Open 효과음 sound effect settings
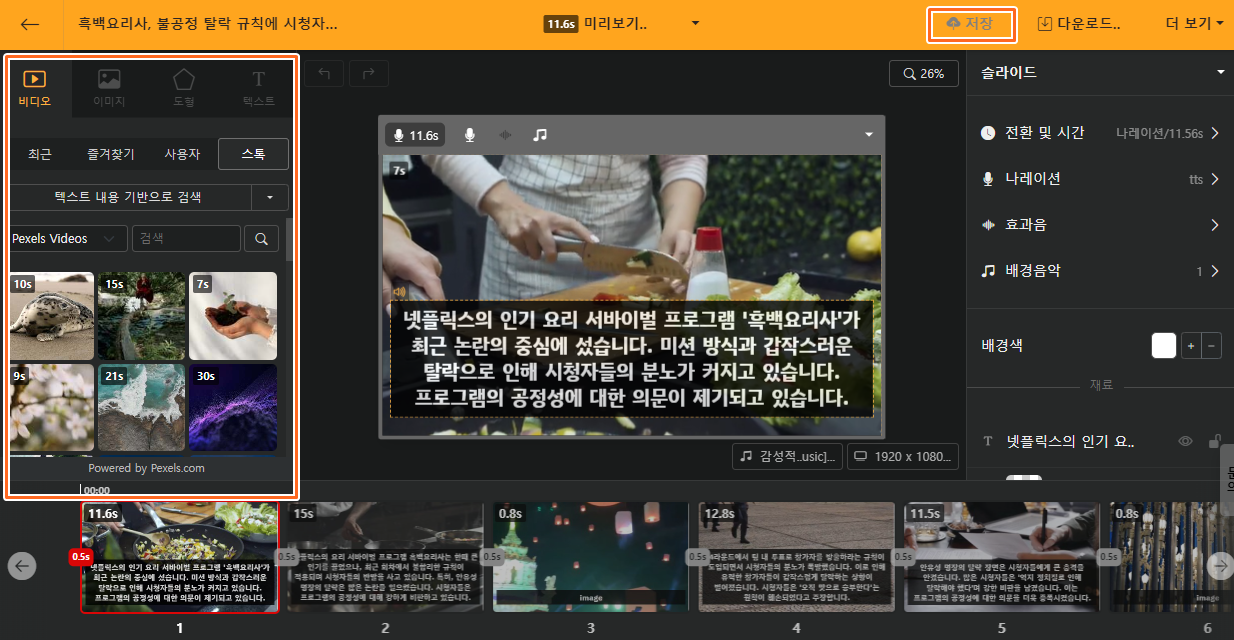Screen dimensions: 1234x640 click(x=1100, y=225)
